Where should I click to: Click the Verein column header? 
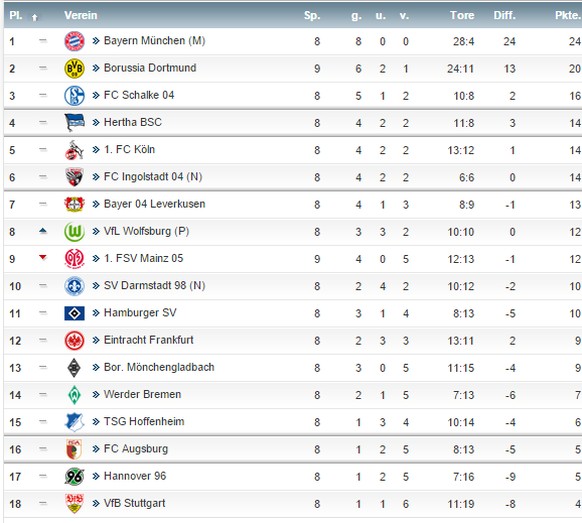point(81,15)
